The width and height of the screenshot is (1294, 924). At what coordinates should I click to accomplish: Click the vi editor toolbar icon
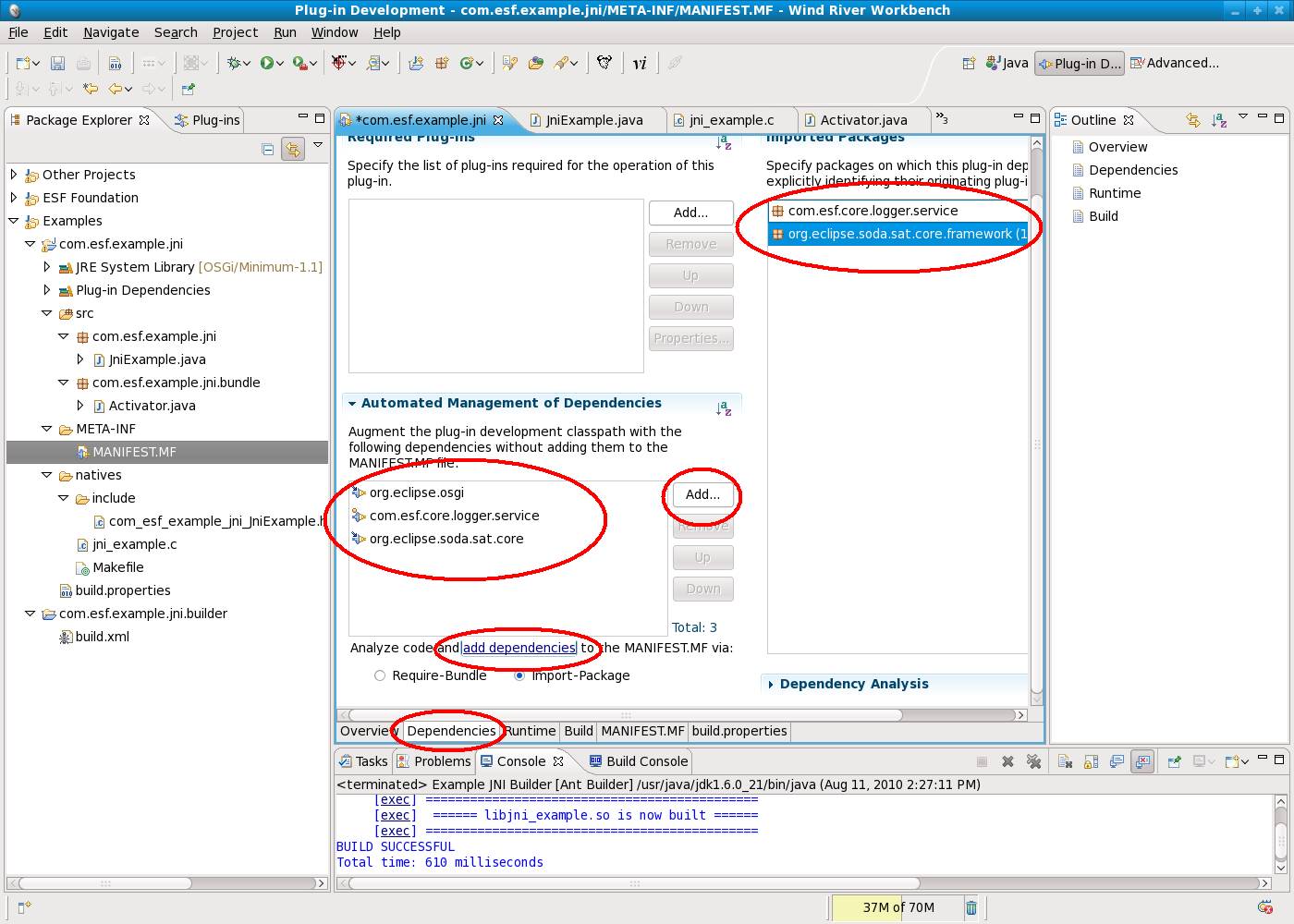640,63
